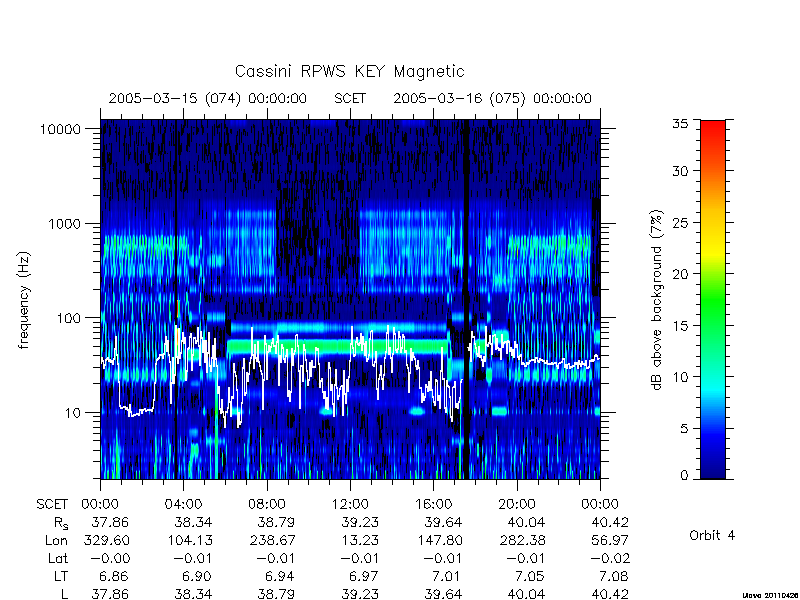Click the 30 value on the colorbar scale
This screenshot has height=600, width=800.
point(680,171)
